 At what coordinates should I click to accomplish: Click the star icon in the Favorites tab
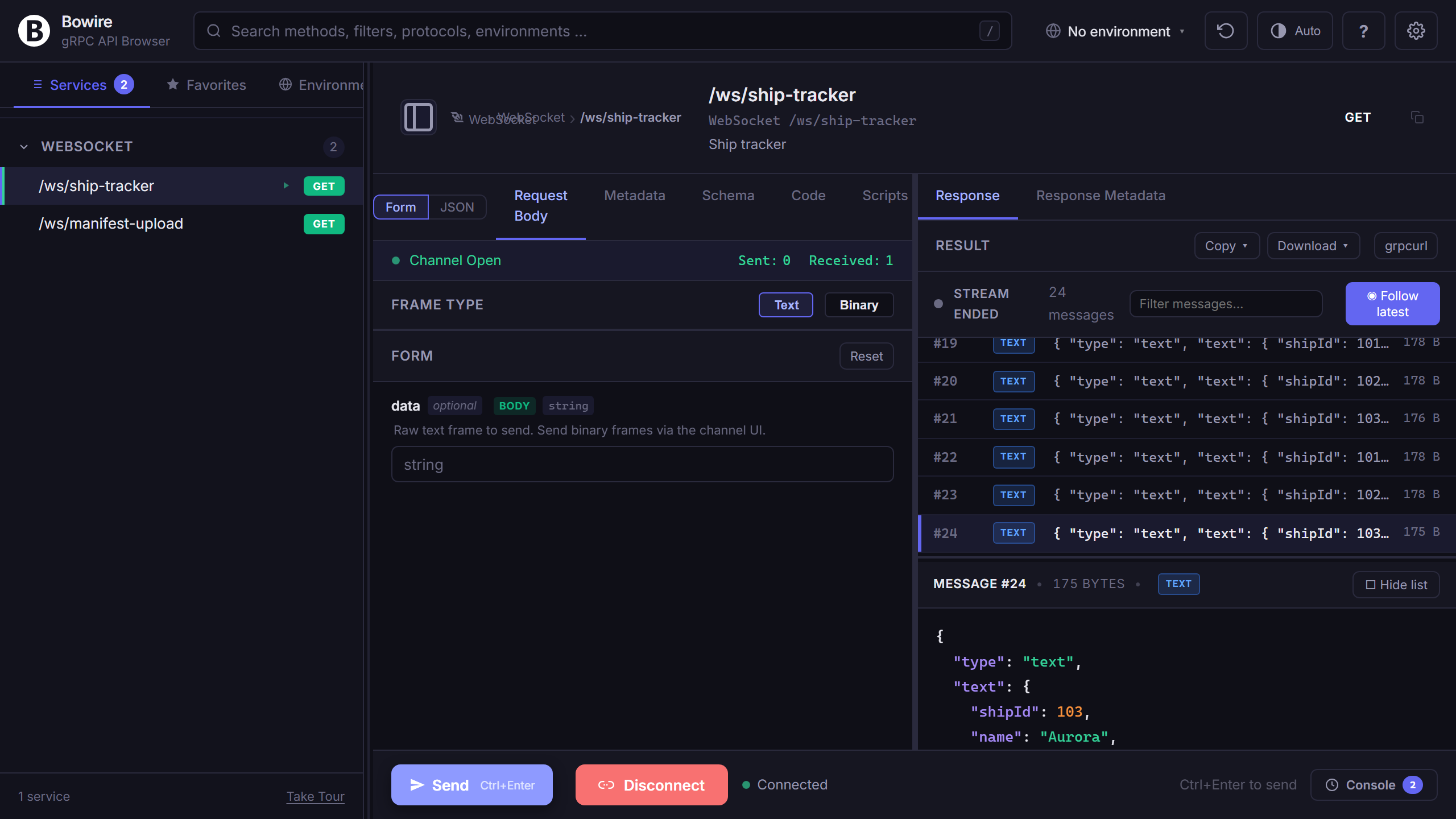tap(173, 85)
